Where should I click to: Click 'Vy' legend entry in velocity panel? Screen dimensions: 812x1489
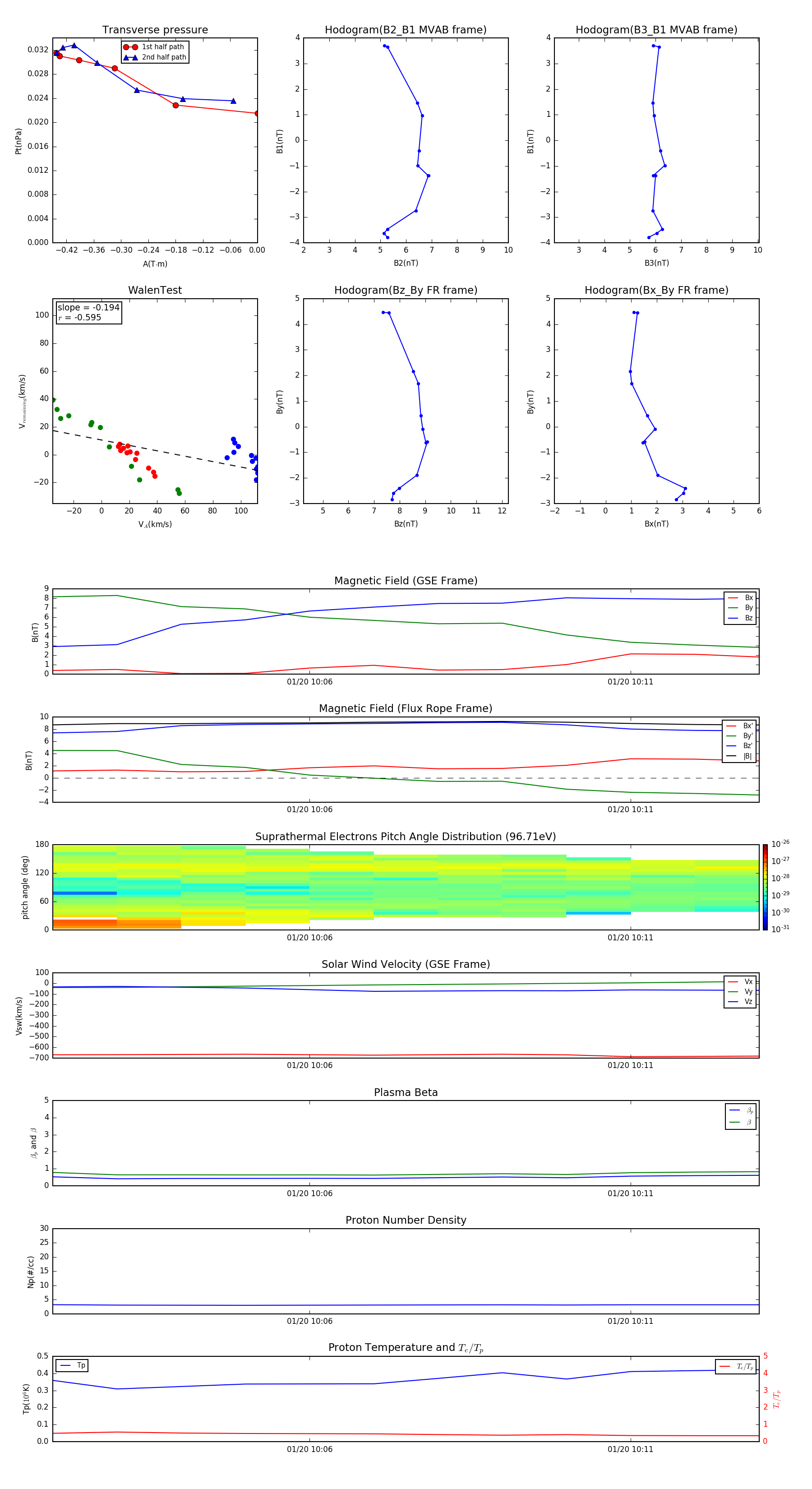pos(740,991)
